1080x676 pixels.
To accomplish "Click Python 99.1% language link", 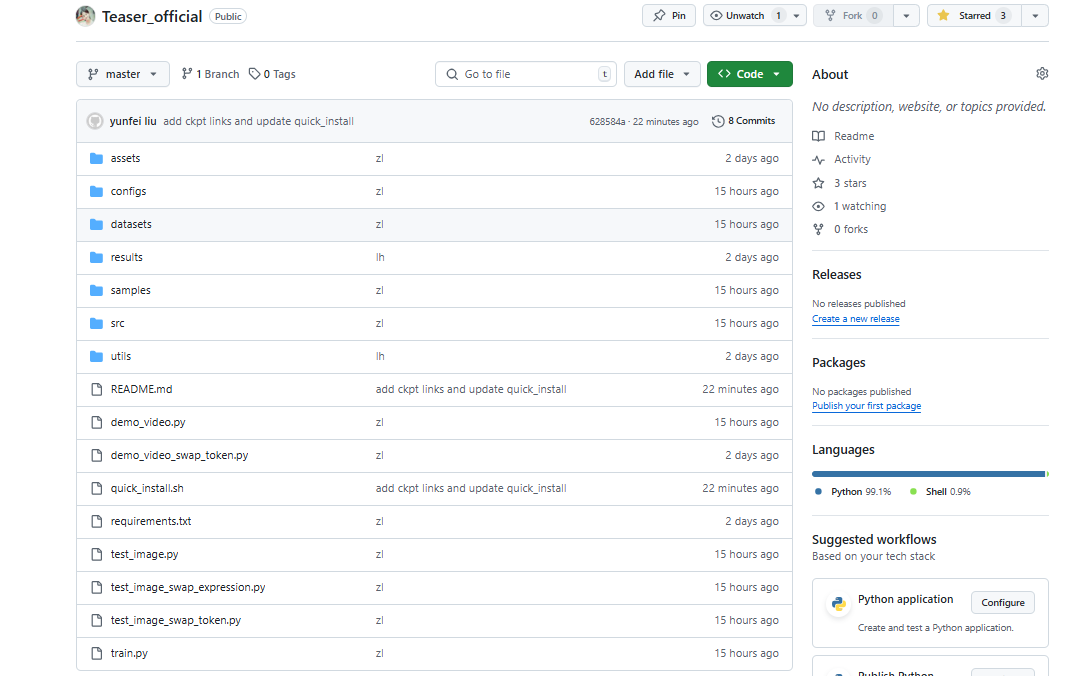I will click(x=853, y=492).
